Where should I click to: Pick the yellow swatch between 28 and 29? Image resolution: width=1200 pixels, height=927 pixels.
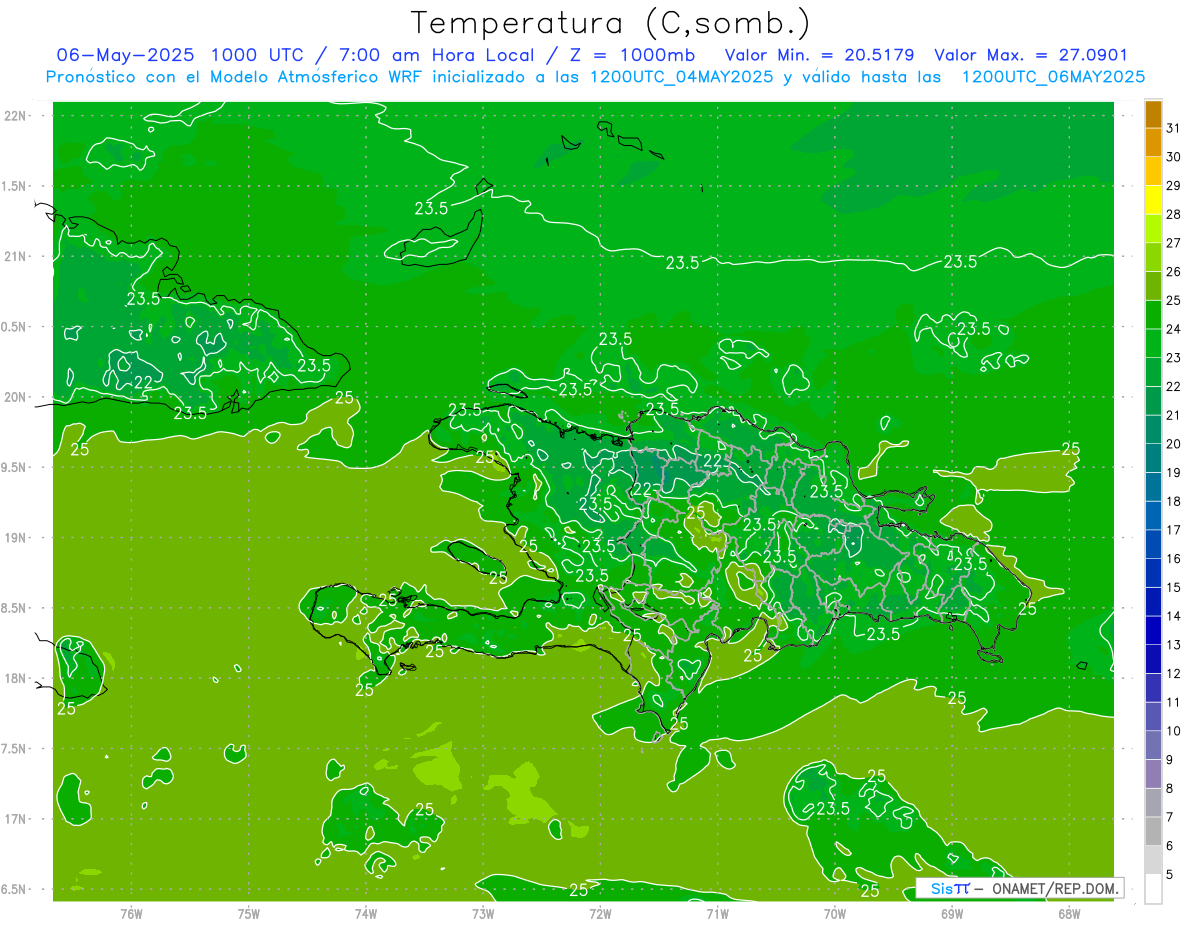[x=1153, y=200]
